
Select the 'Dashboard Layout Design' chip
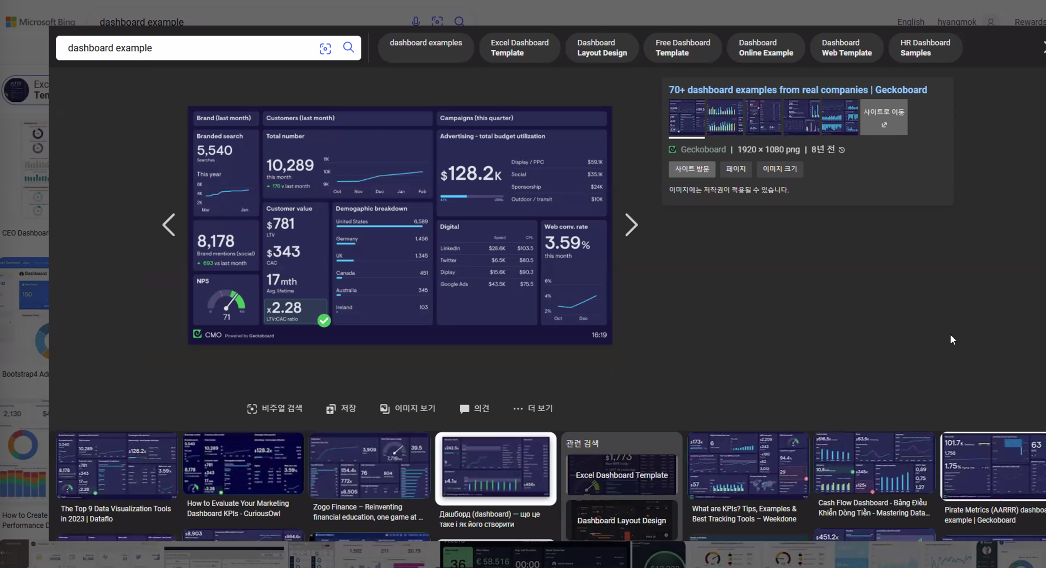(x=602, y=47)
